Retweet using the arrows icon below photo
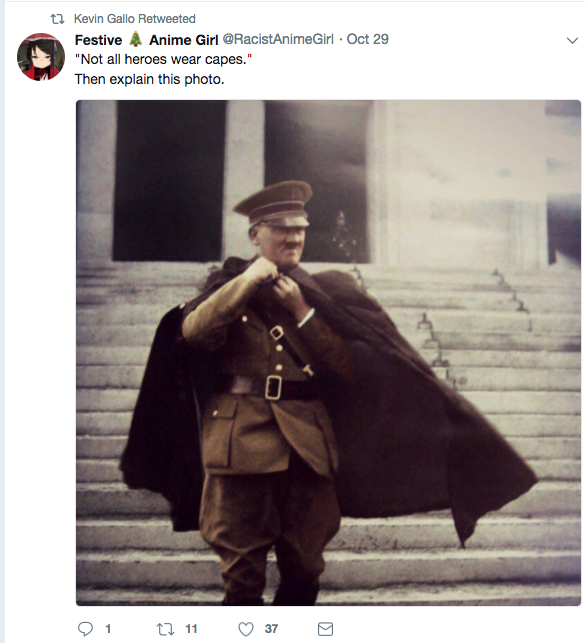The image size is (585, 643). tap(165, 629)
